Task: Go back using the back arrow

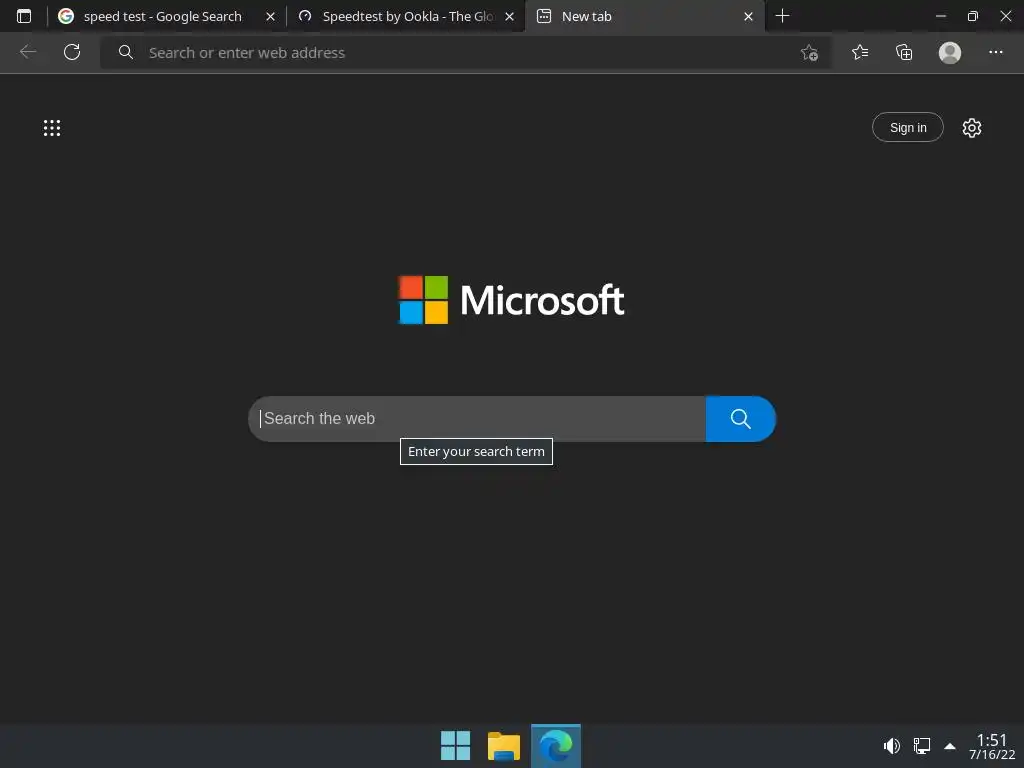Action: point(28,52)
